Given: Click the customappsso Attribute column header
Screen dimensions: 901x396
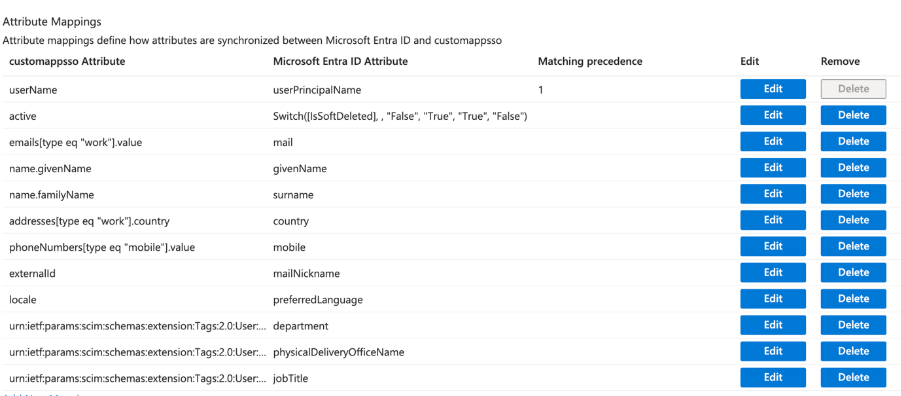Looking at the screenshot, I should point(67,61).
